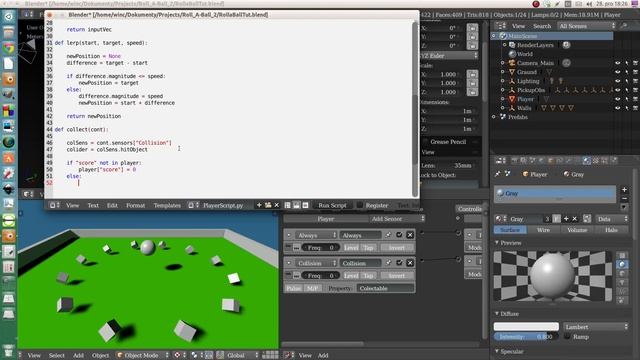The width and height of the screenshot is (640, 360).
Task: Open text editor View menu
Action: [x=73, y=205]
